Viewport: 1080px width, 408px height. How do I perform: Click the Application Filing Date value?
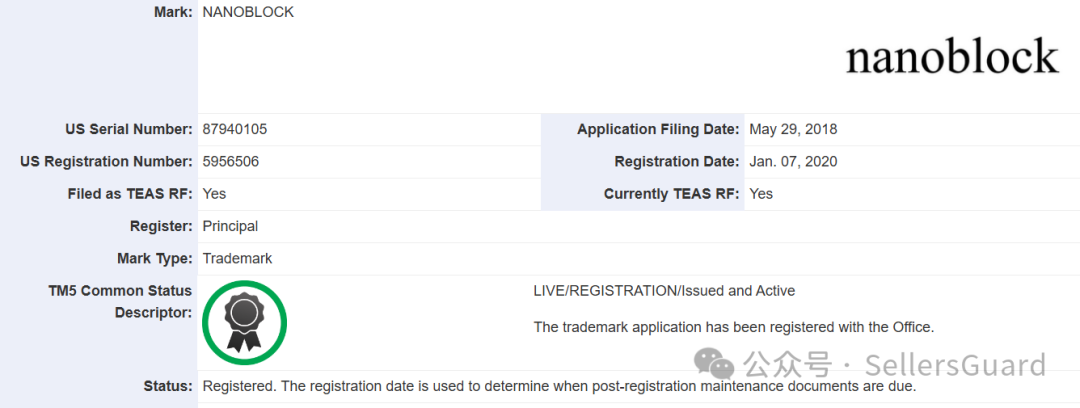click(x=793, y=129)
